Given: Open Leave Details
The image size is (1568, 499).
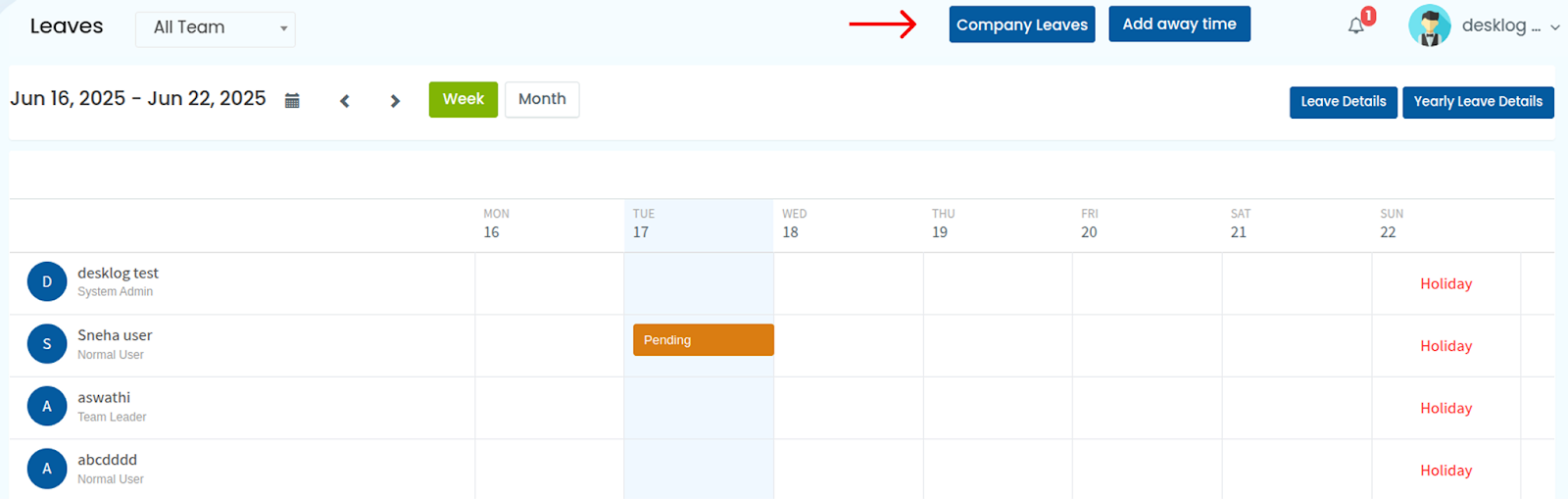Looking at the screenshot, I should [x=1344, y=102].
